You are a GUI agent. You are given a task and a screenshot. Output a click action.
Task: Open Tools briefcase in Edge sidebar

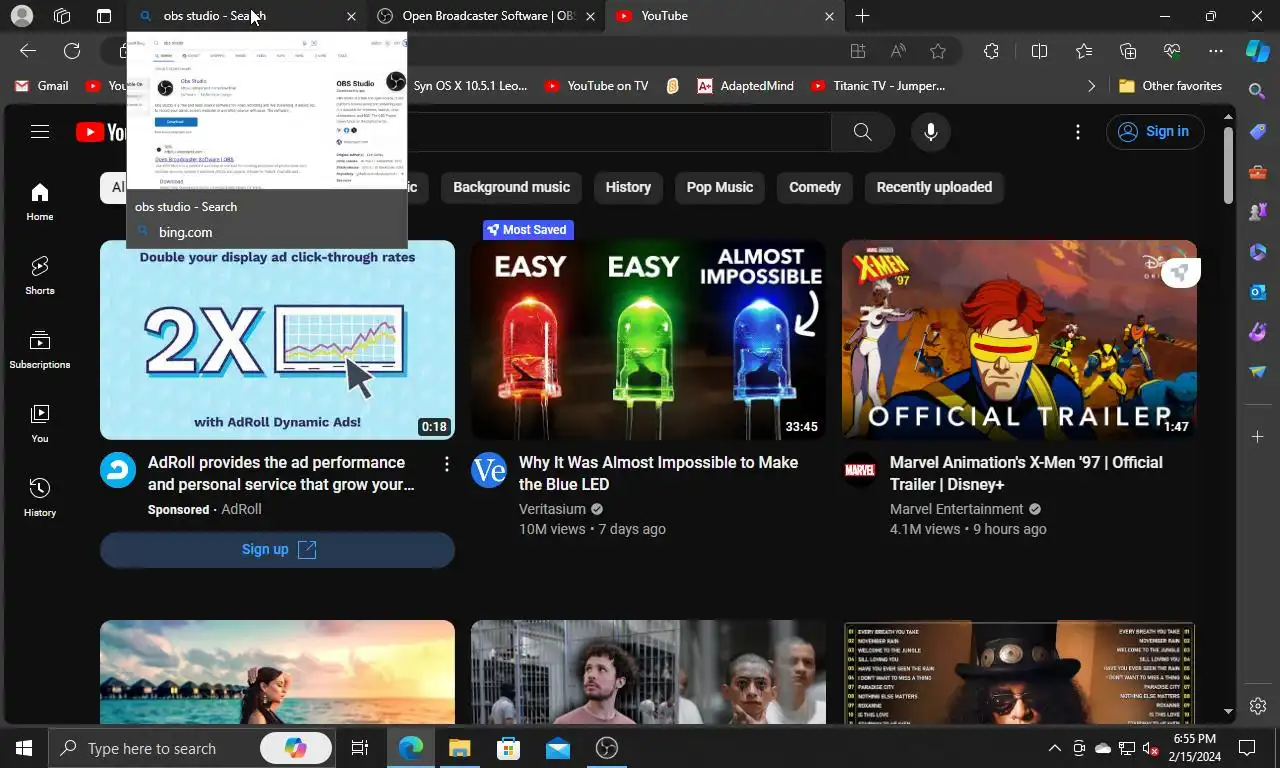click(1258, 172)
